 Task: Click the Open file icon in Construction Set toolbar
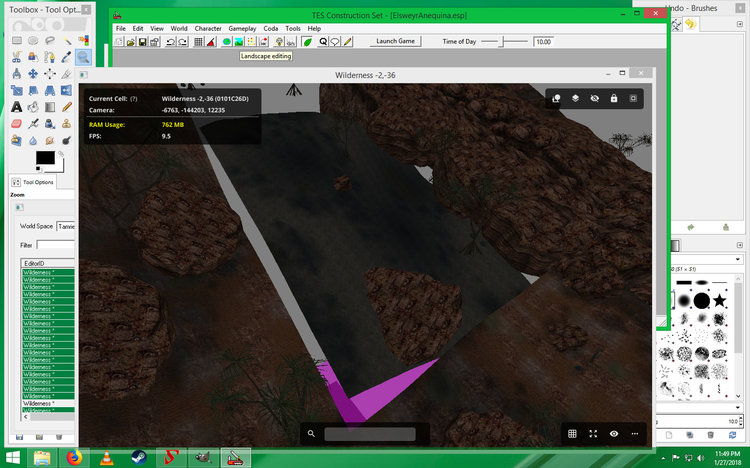click(130, 42)
